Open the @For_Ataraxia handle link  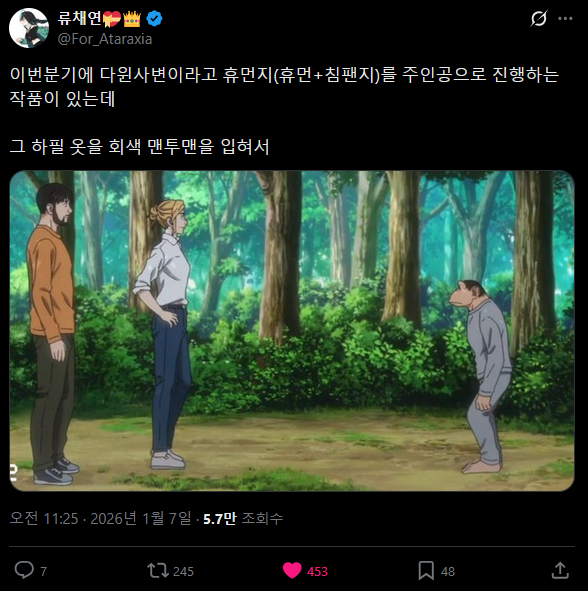click(105, 39)
